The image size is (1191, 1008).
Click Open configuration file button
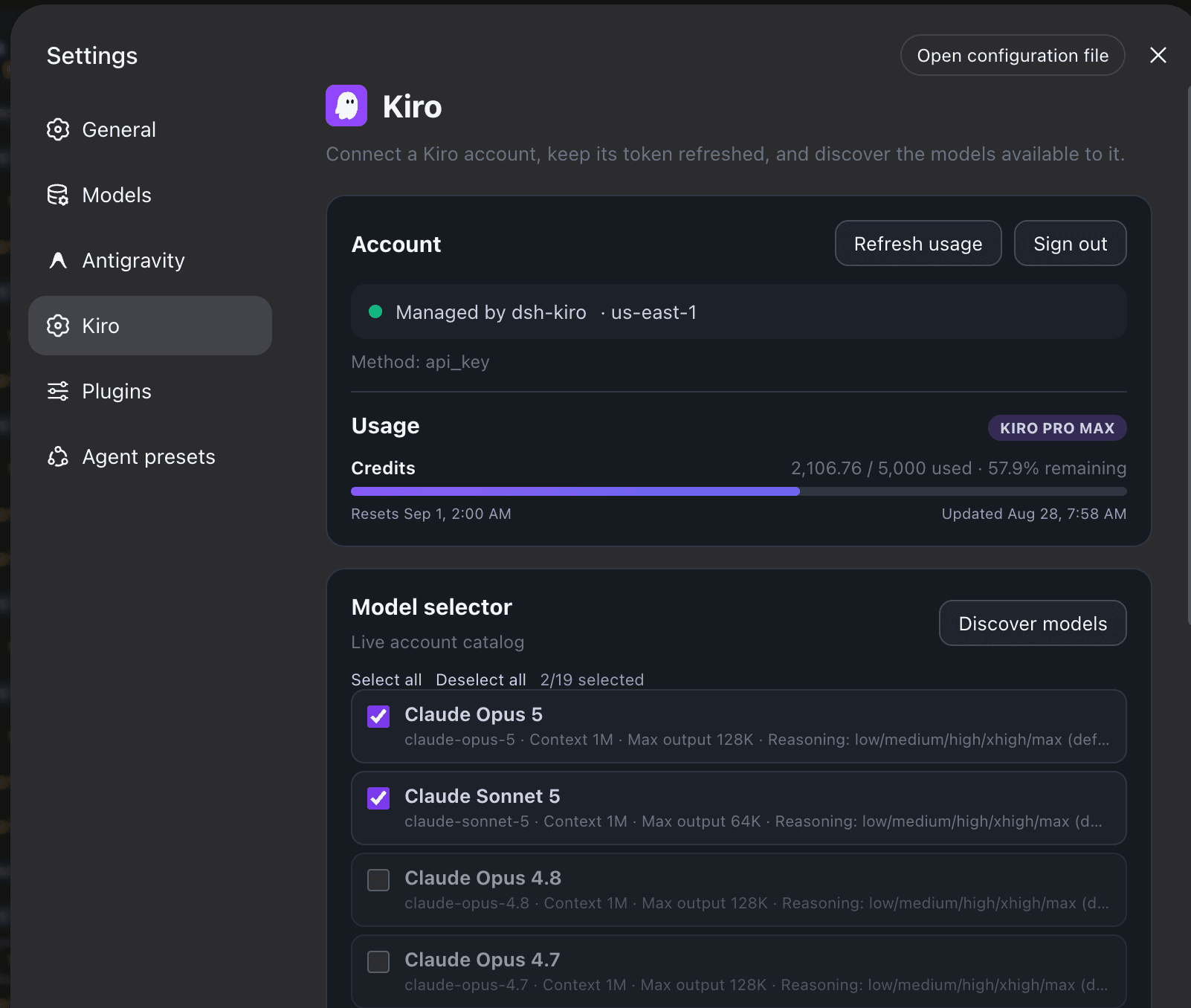(x=1013, y=55)
